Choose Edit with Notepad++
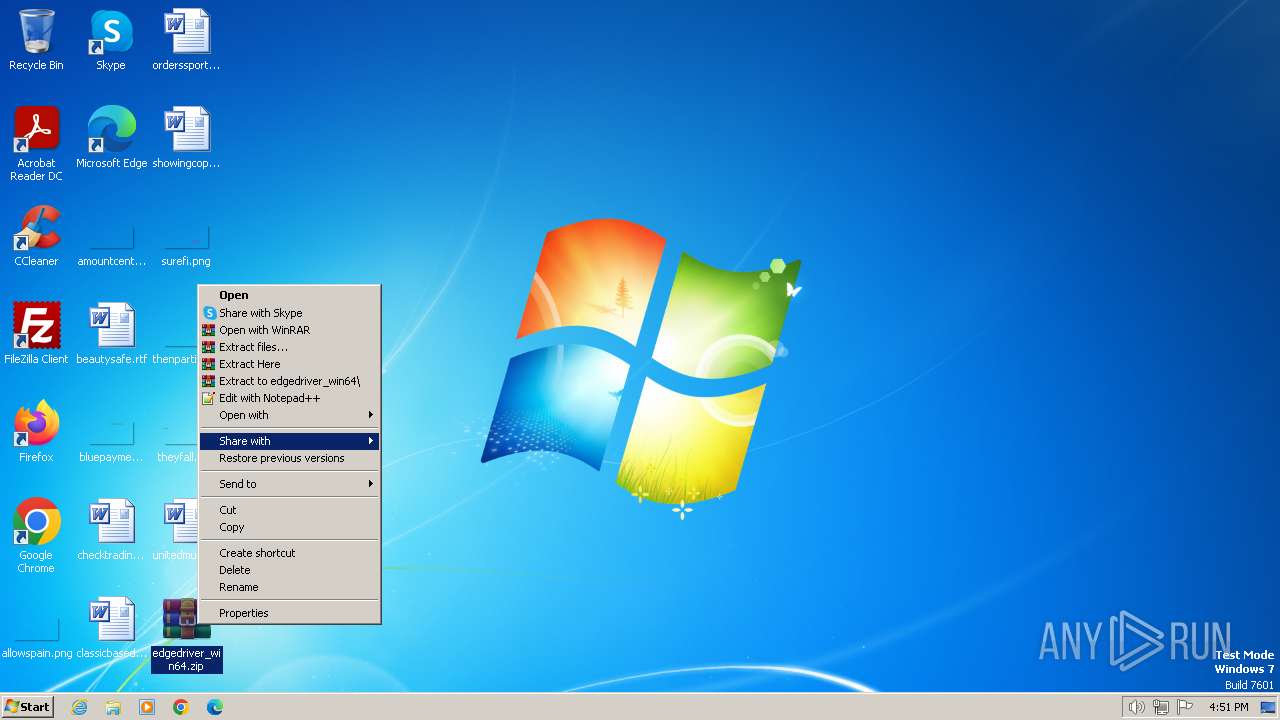This screenshot has height=720, width=1280. (x=290, y=398)
